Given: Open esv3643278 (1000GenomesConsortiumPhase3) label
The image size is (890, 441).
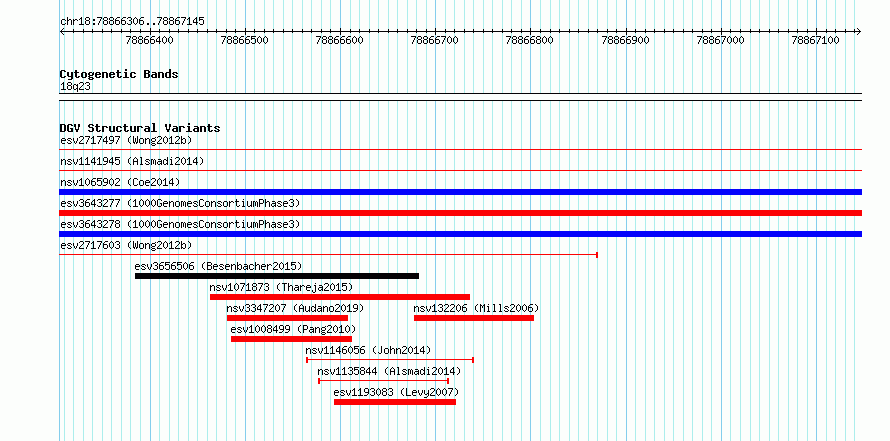Looking at the screenshot, I should click(x=180, y=224).
